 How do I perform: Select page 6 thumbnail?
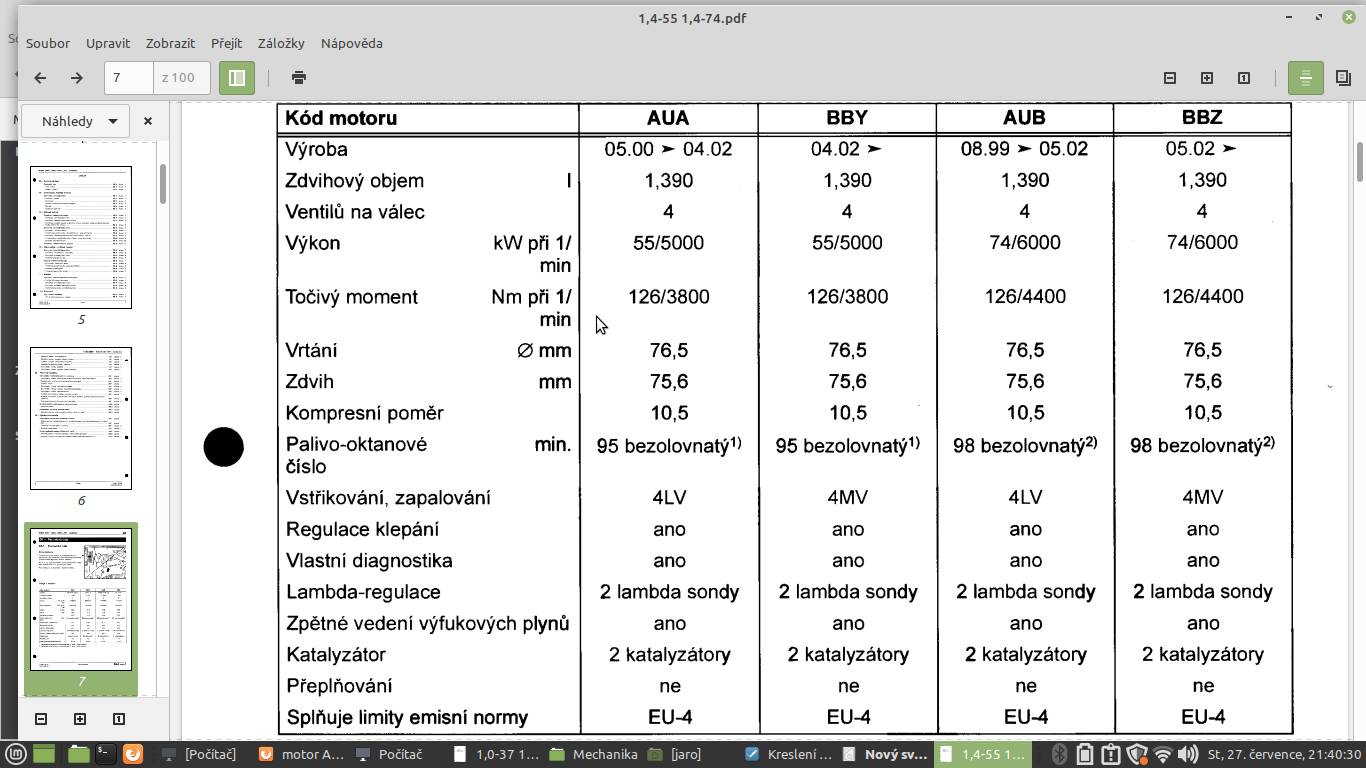pyautogui.click(x=81, y=419)
